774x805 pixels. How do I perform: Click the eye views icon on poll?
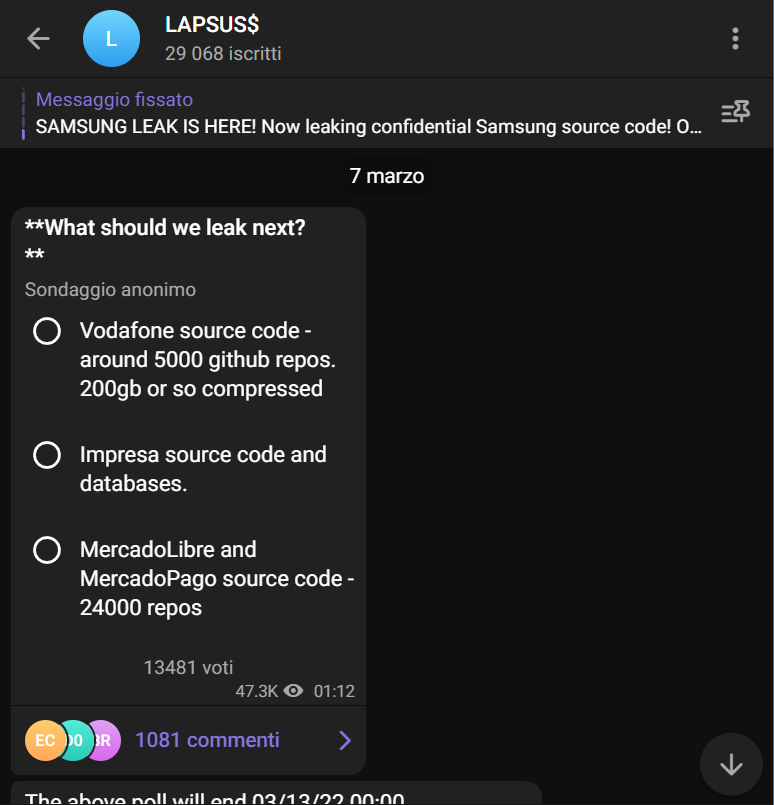pos(293,691)
